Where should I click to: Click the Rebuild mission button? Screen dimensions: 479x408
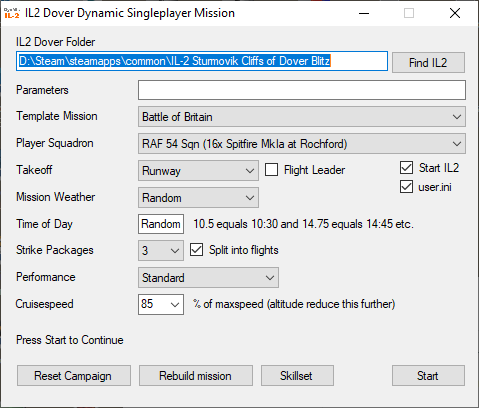click(x=196, y=376)
